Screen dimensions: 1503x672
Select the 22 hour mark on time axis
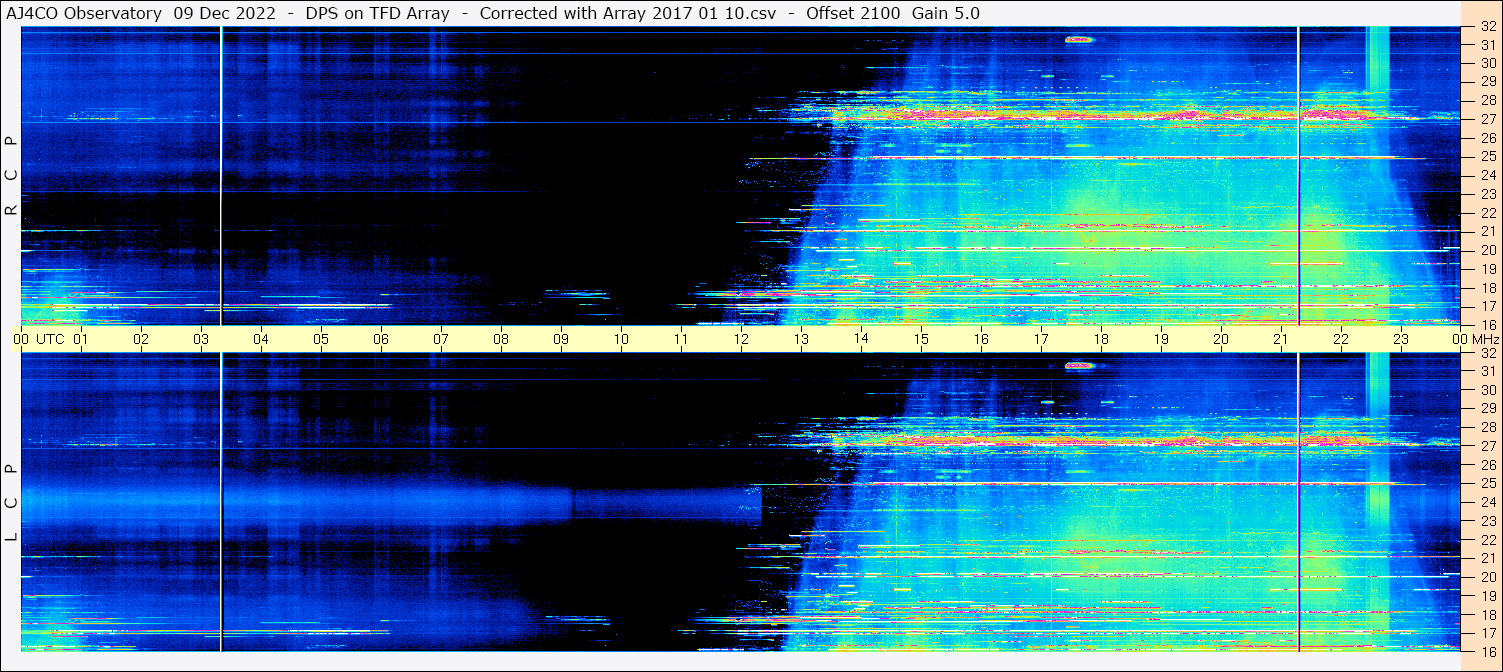[1341, 339]
